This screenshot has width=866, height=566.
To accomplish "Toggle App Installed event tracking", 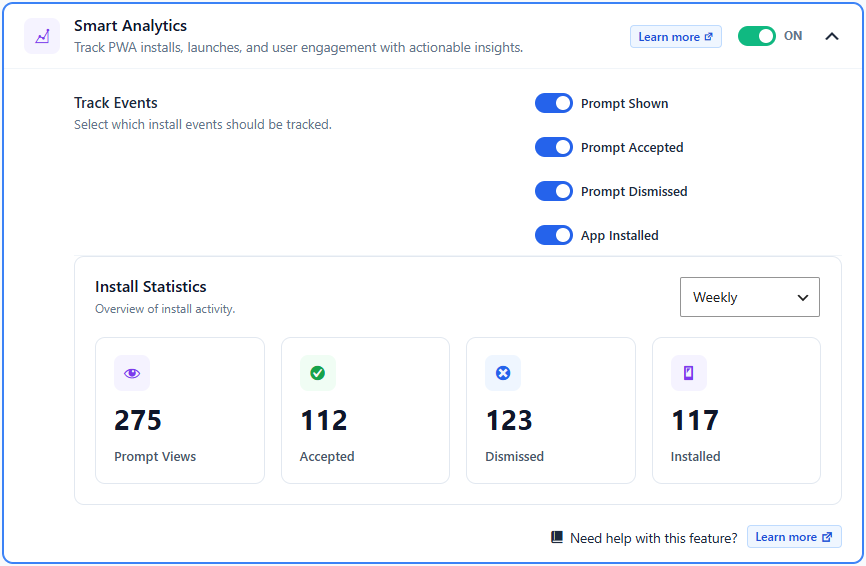I will coord(553,235).
